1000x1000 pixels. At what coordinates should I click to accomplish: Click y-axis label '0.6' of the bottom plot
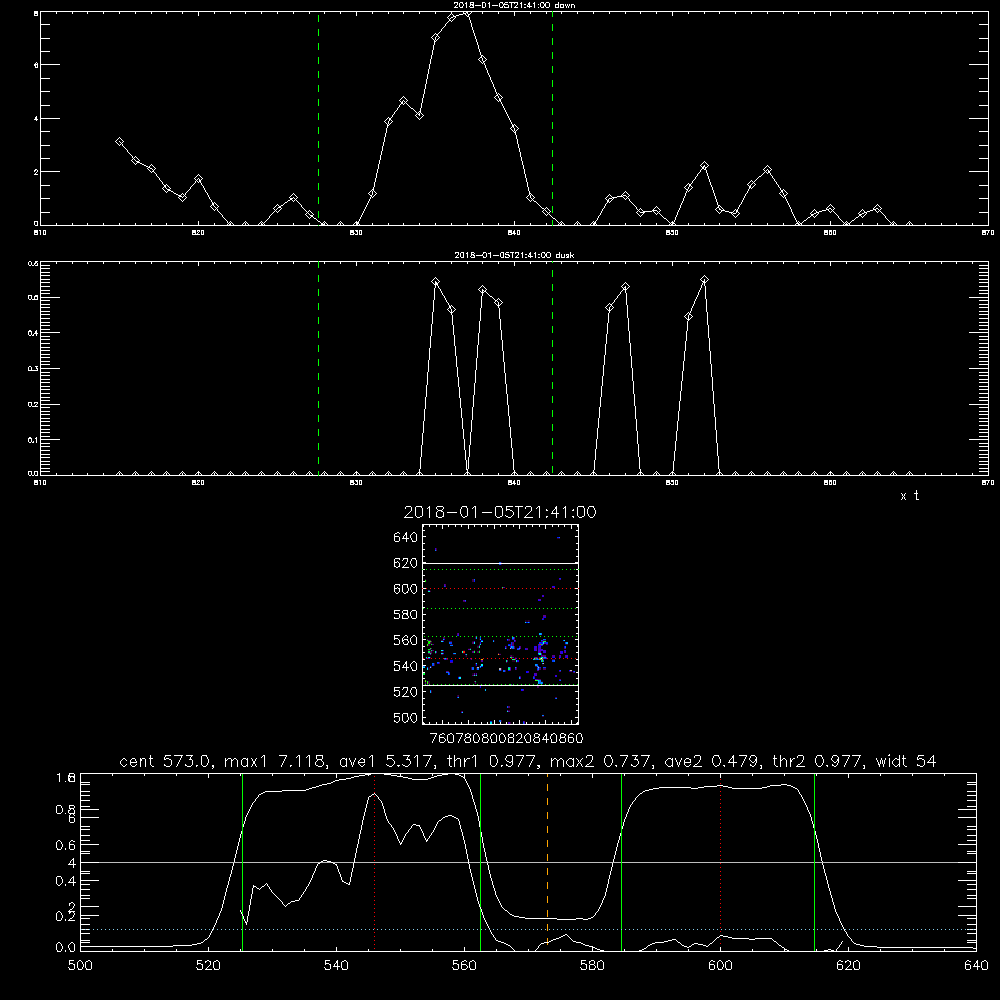click(66, 845)
